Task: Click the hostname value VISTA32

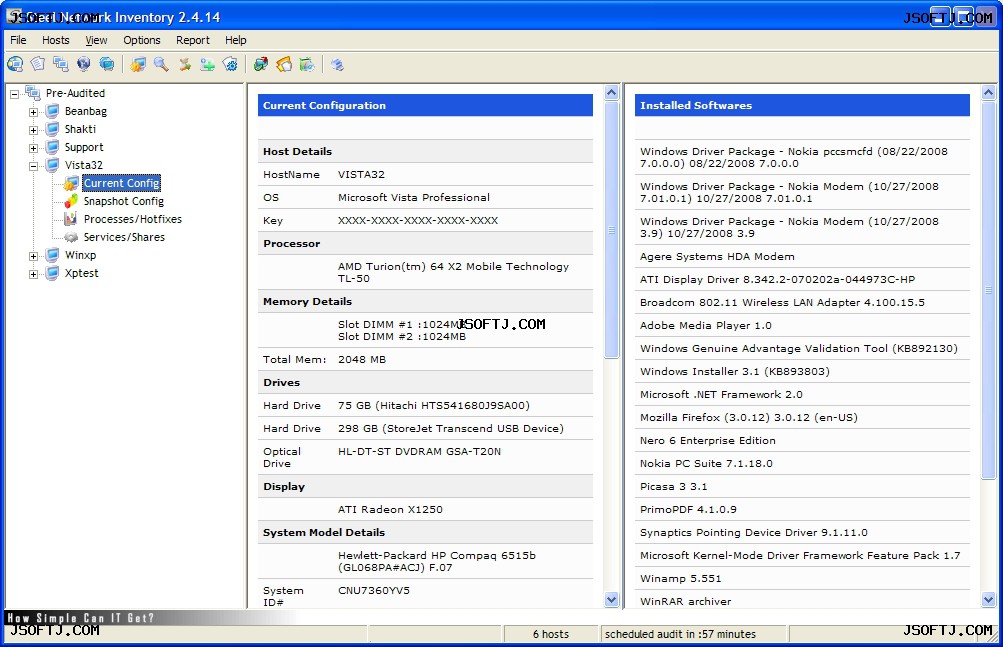Action: pyautogui.click(x=361, y=174)
